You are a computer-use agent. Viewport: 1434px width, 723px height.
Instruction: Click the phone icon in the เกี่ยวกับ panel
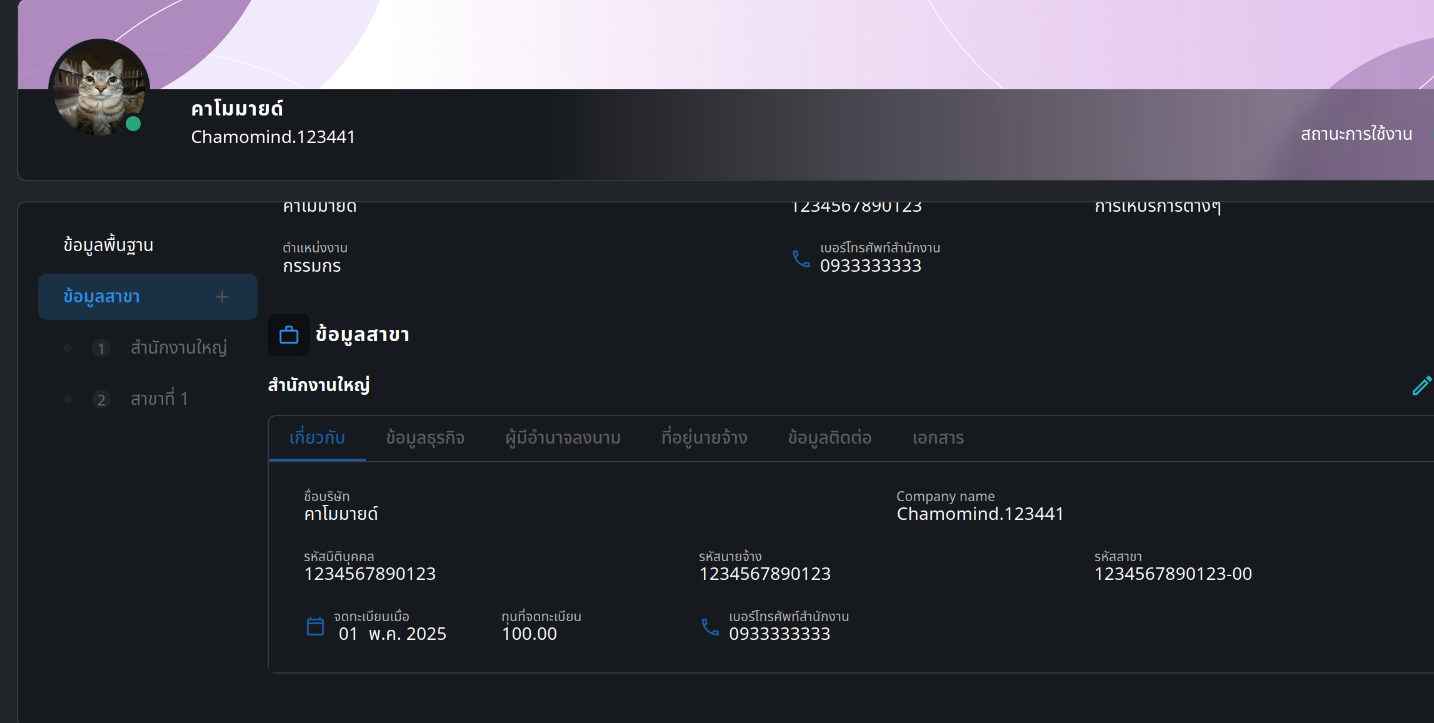(x=710, y=627)
